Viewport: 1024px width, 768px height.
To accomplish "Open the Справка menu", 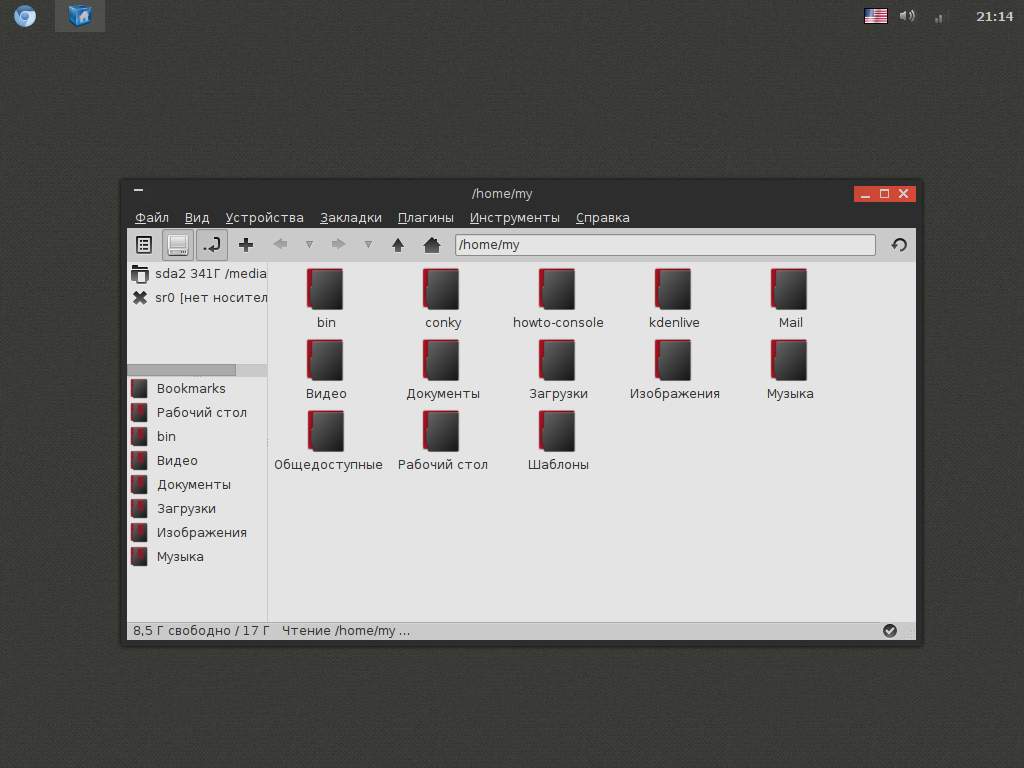I will (603, 217).
